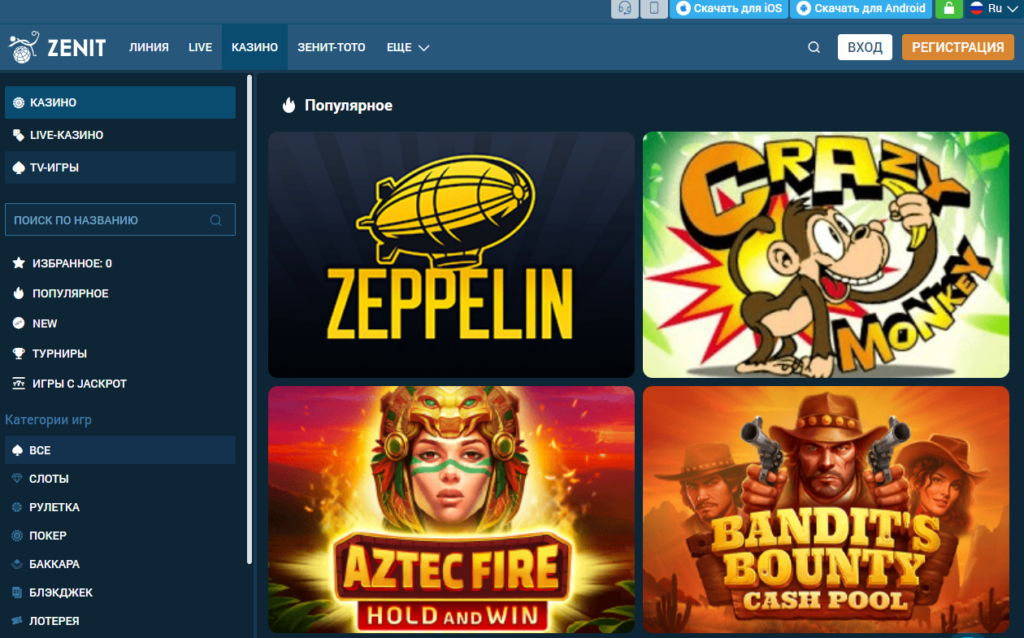The height and width of the screenshot is (638, 1024).
Task: Click the star icon beside Избранное
Action: click(x=18, y=263)
